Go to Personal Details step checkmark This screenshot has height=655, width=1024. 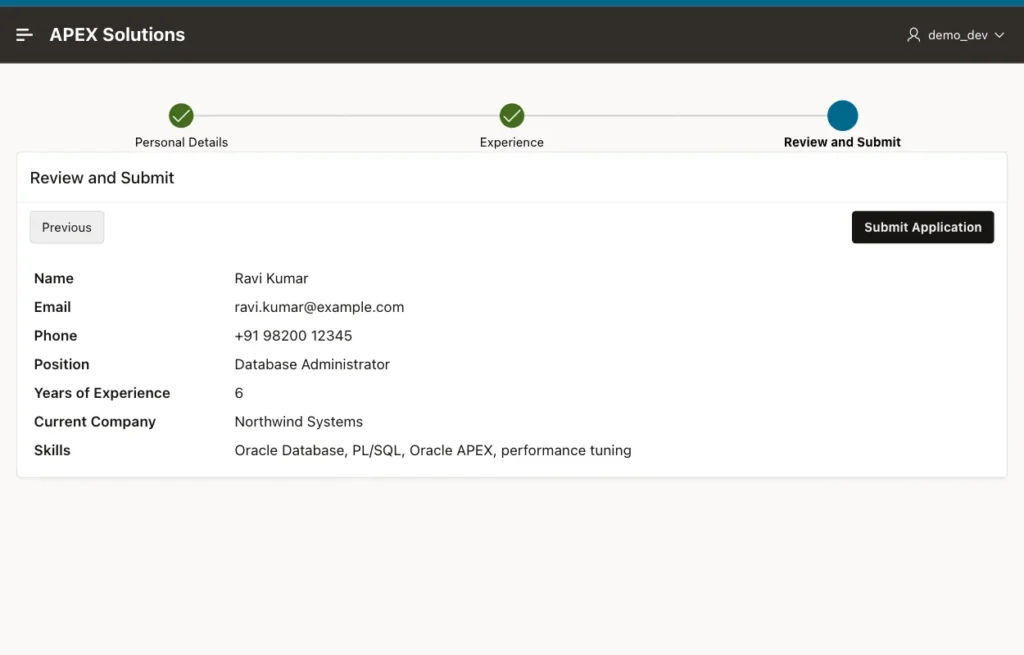(x=181, y=116)
